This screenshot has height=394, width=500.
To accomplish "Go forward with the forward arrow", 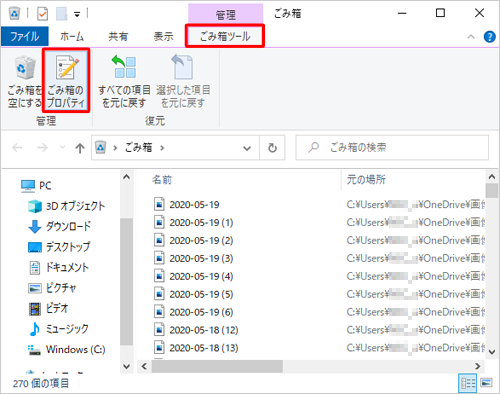I will [x=42, y=148].
